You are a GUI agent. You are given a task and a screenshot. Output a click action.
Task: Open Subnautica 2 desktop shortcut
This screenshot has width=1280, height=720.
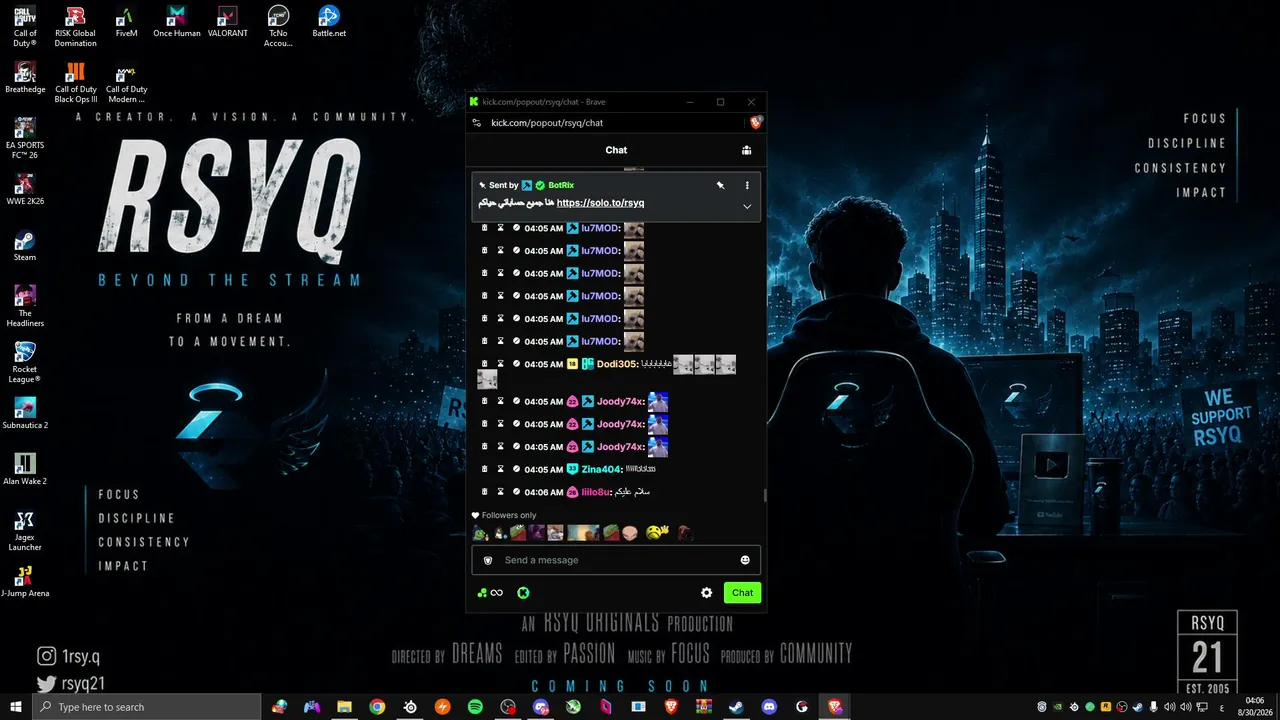(25, 414)
